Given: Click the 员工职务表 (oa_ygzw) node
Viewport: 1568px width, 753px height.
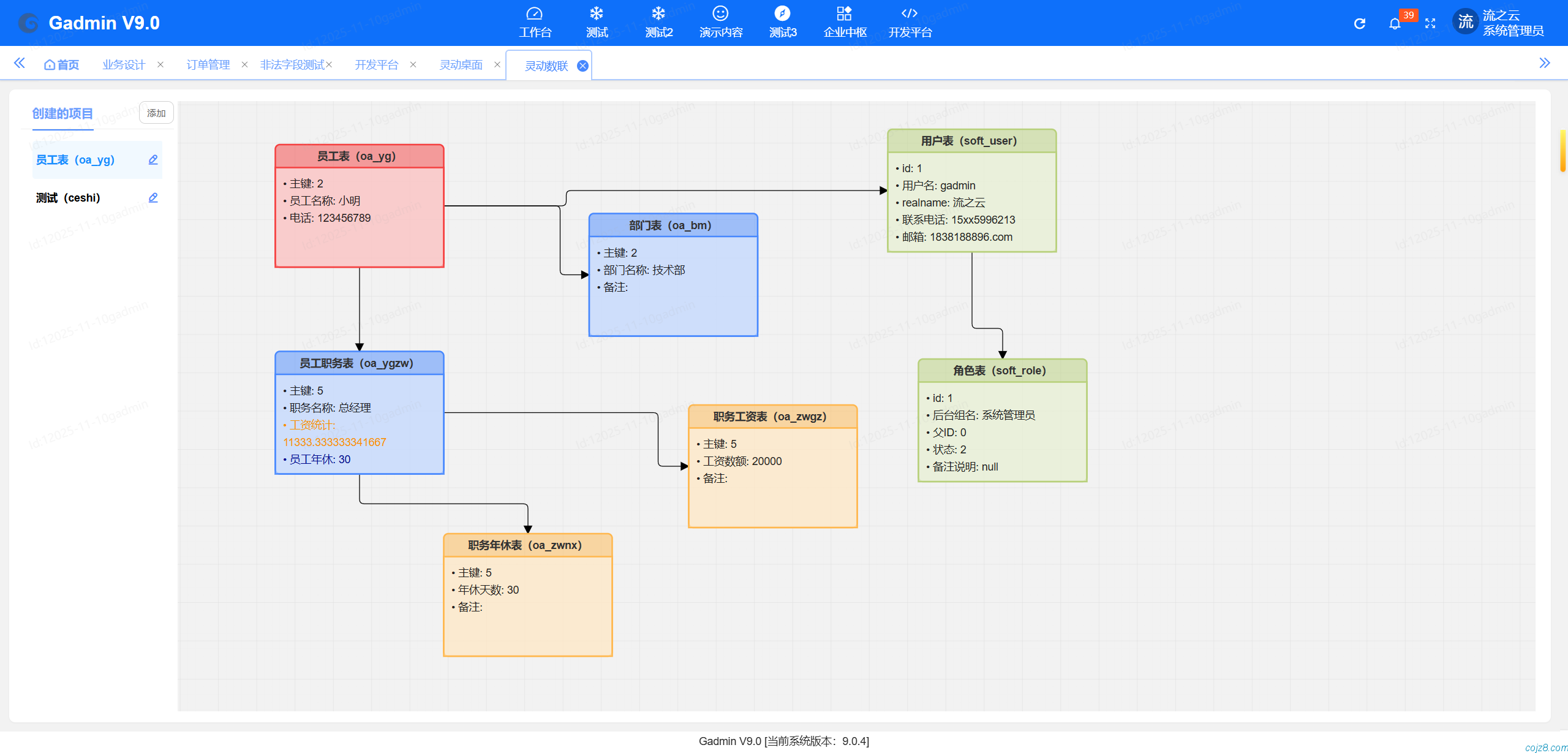Looking at the screenshot, I should coord(359,363).
